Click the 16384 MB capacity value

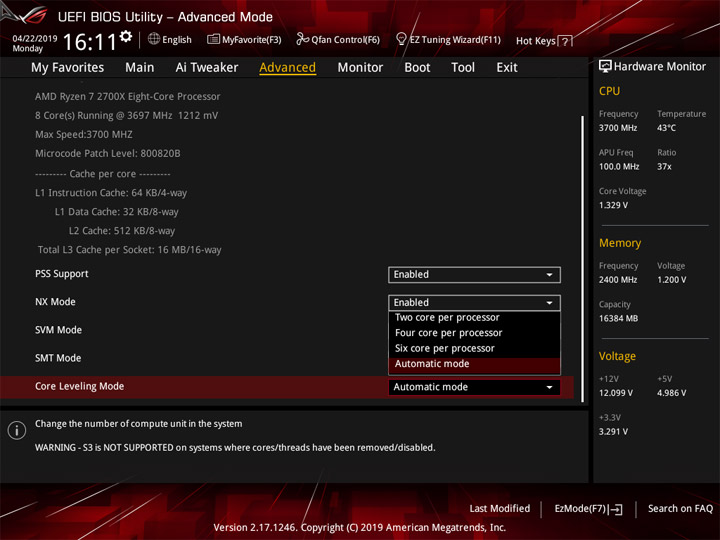click(x=618, y=318)
